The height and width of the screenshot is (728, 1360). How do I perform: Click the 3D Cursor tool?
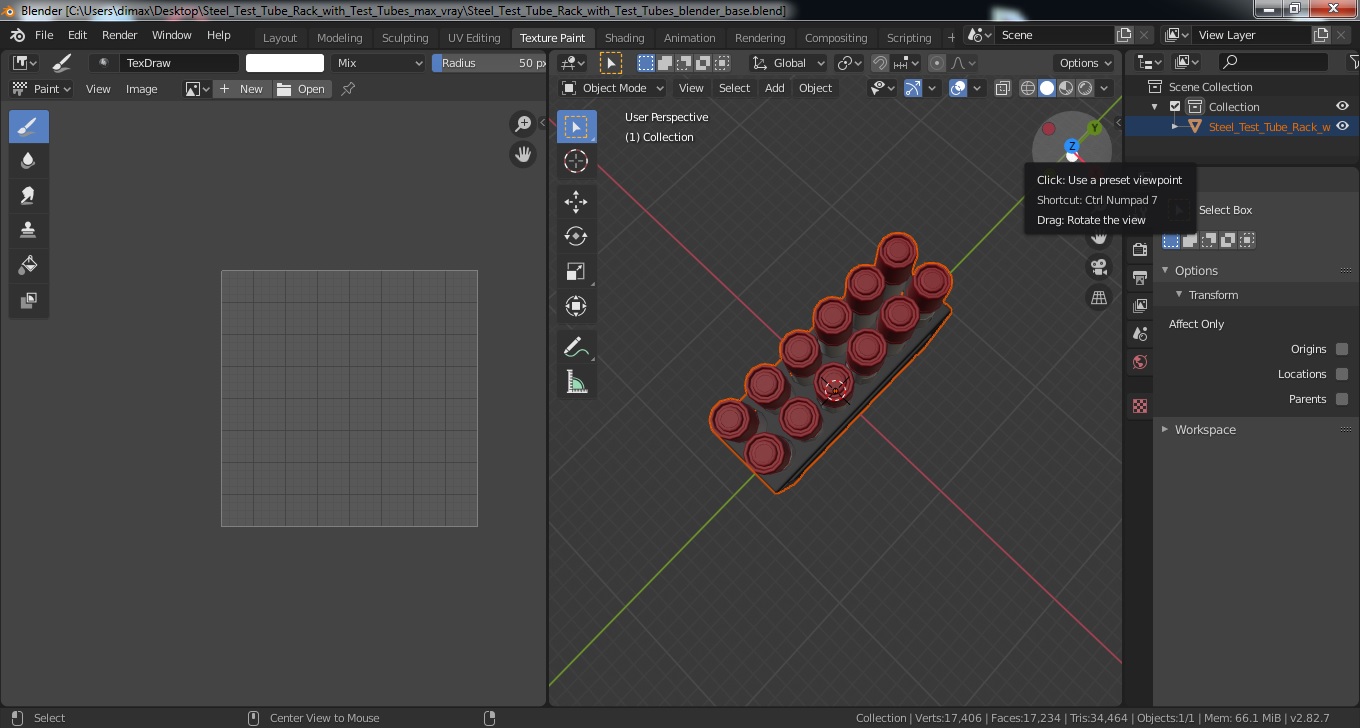576,161
